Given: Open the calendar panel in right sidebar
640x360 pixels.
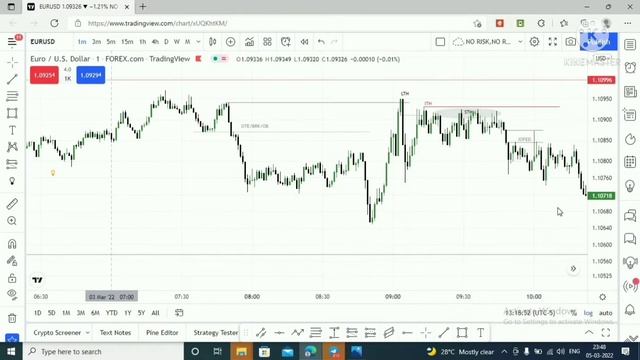Looking at the screenshot, I should [630, 162].
